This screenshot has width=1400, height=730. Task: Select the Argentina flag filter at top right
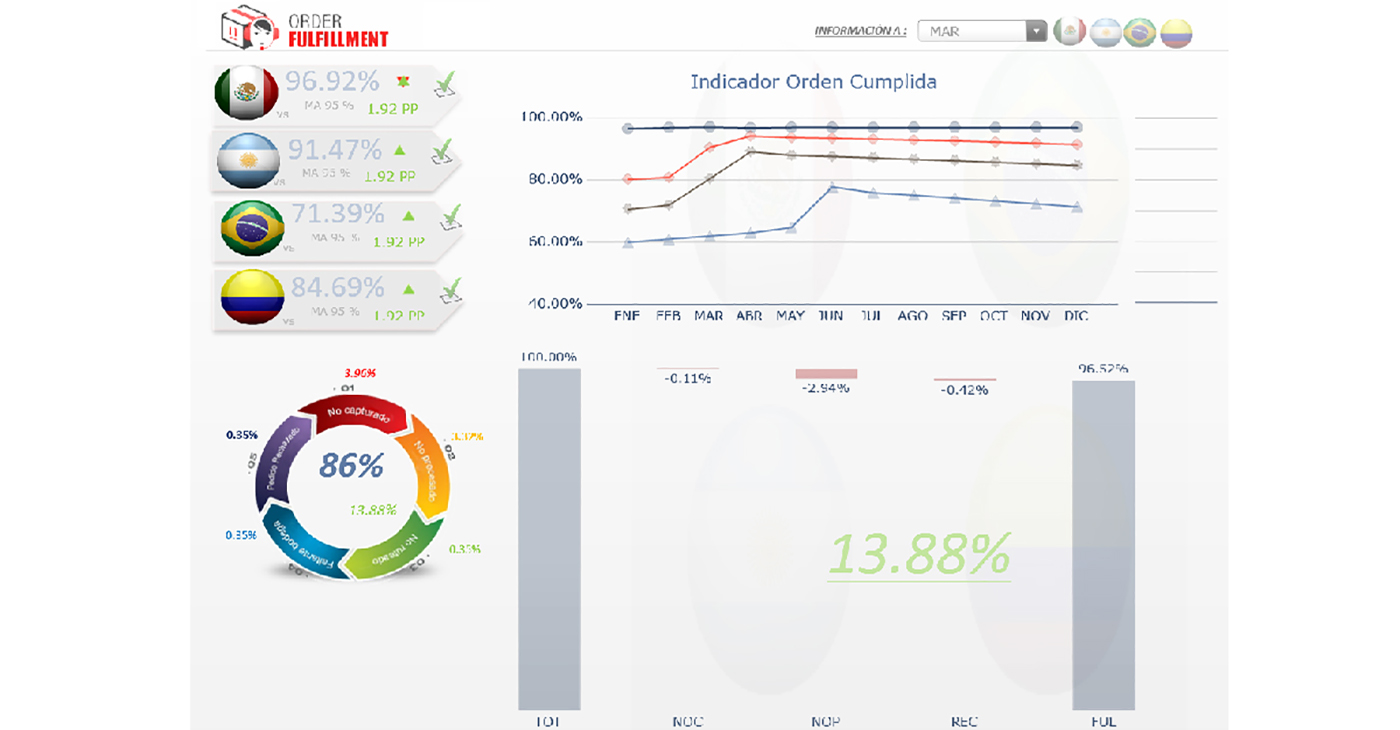click(x=1106, y=32)
